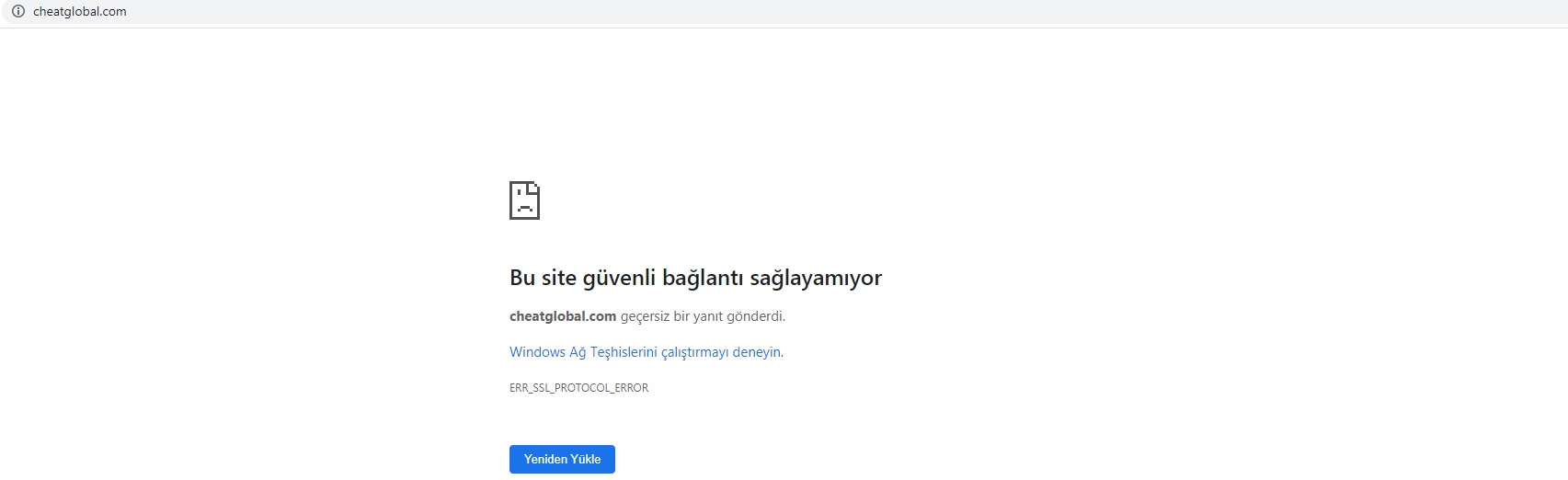Select the cheatglobal.com URL in address bar

(x=80, y=12)
